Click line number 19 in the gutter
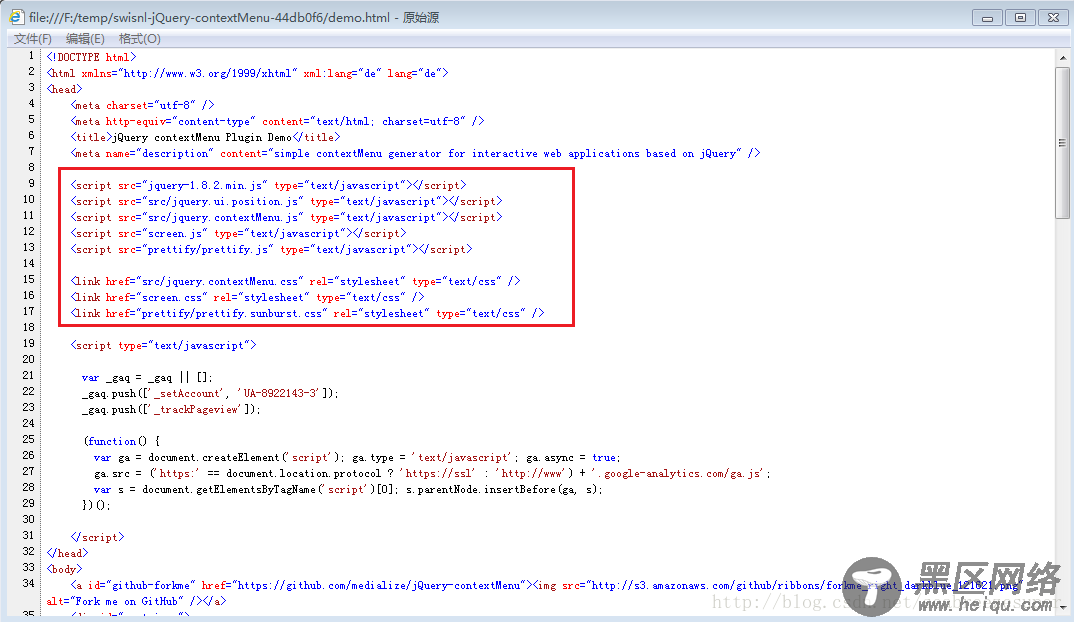 [x=28, y=343]
